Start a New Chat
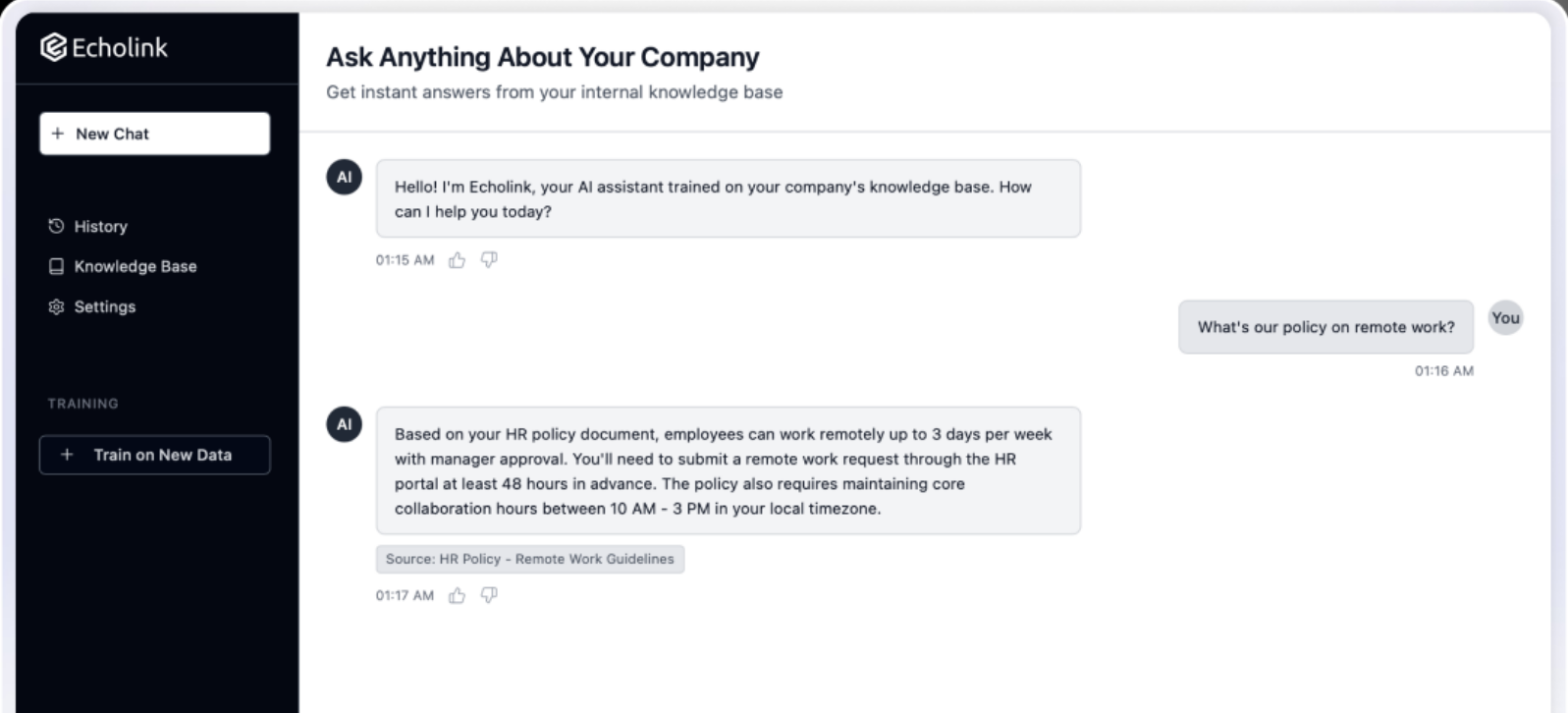 pos(154,134)
